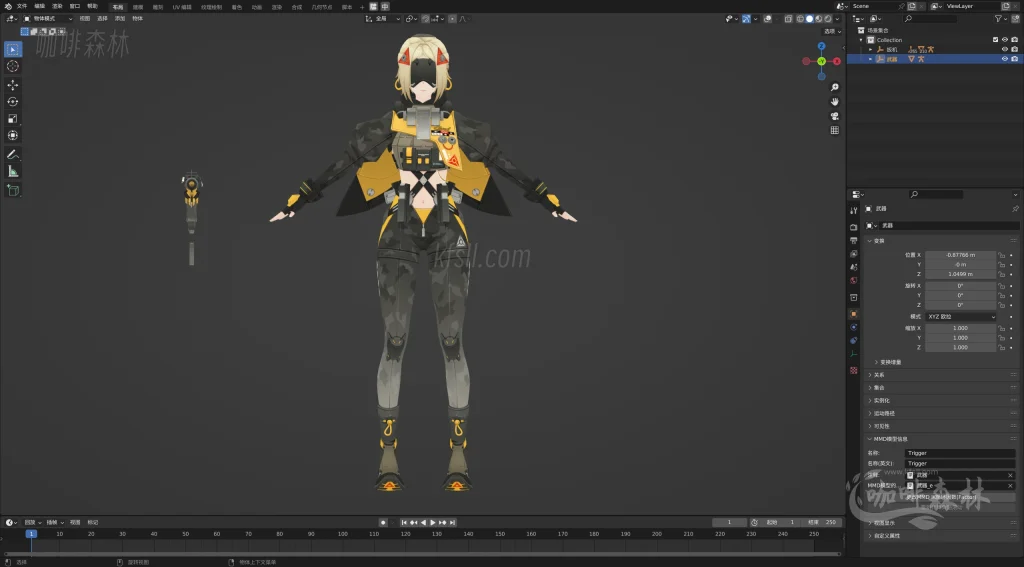Click the green Y axis on navigation gizmo

(822, 61)
